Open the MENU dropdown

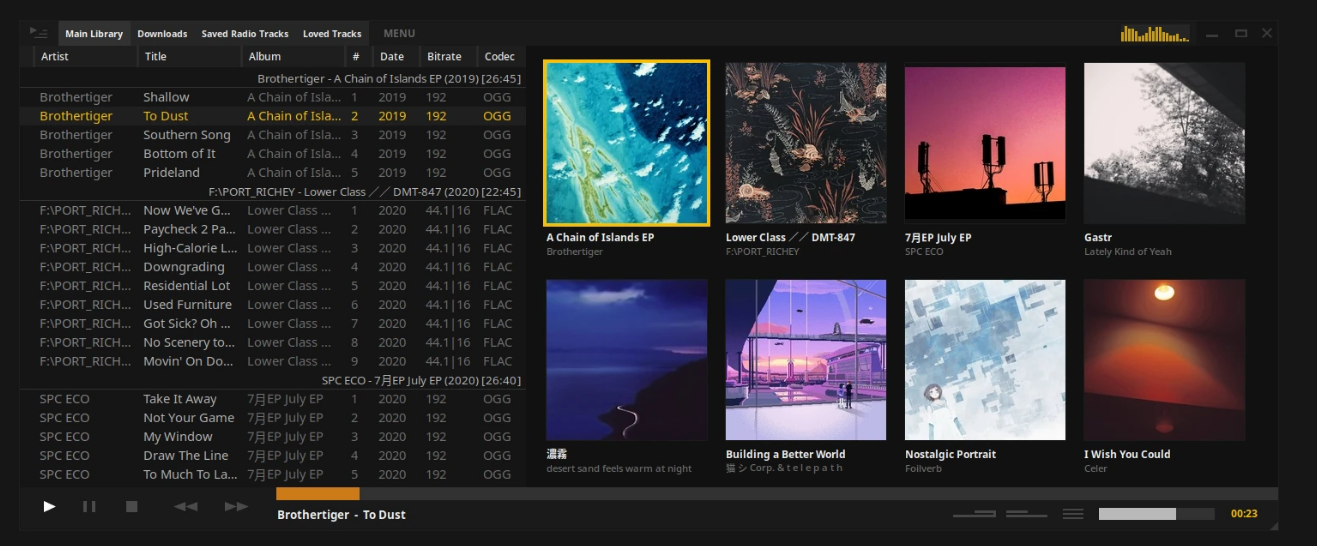tap(399, 34)
